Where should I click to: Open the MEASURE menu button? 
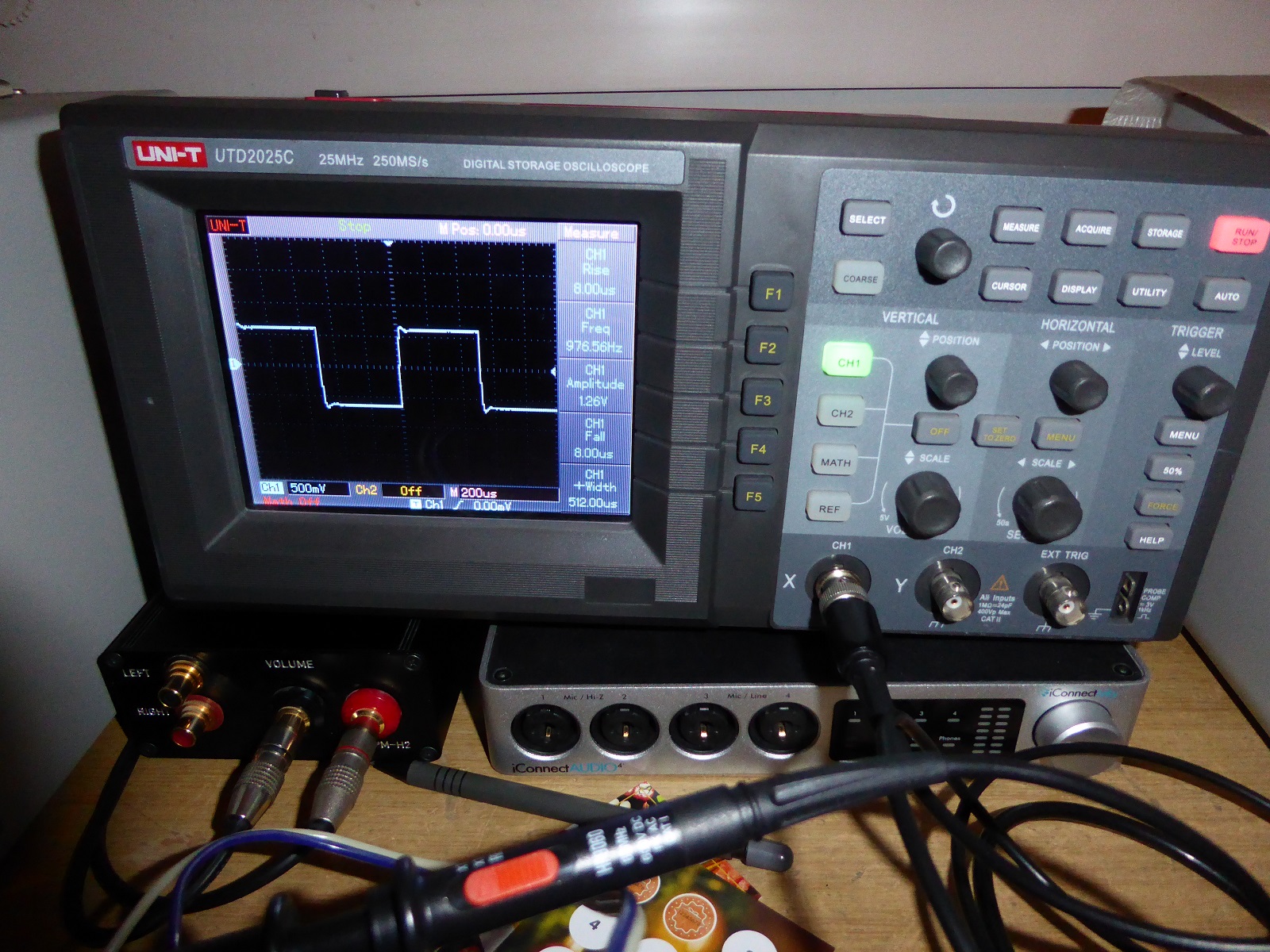pos(1019,227)
